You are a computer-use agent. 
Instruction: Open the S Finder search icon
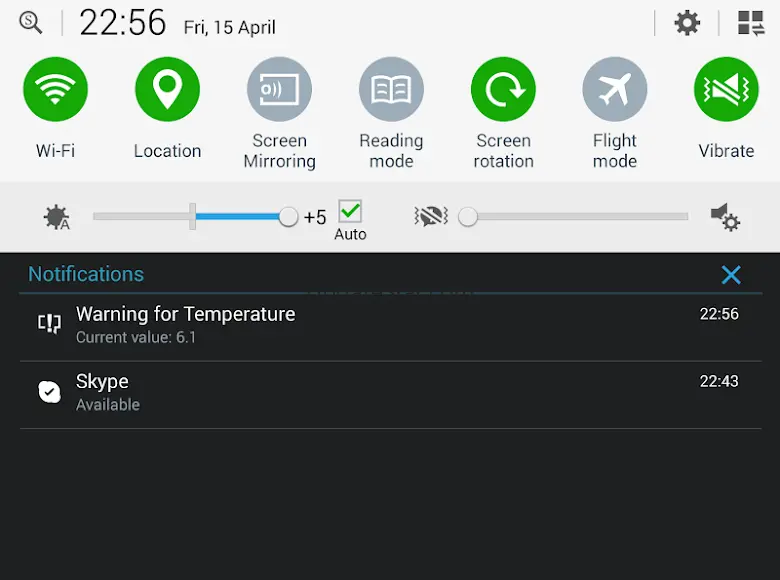pos(30,23)
